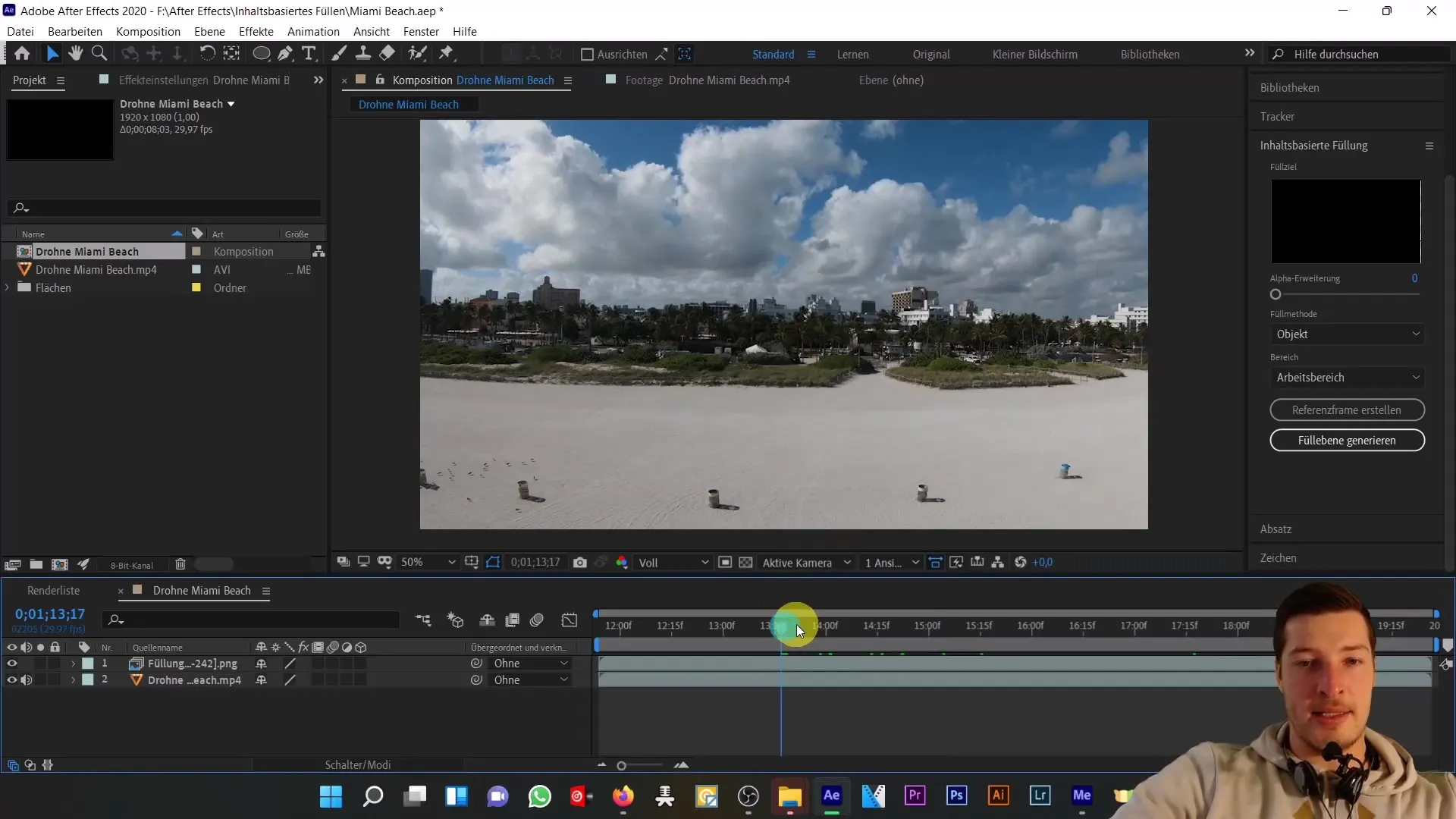Click the new folder icon in Project panel
The image size is (1456, 819).
tap(36, 565)
